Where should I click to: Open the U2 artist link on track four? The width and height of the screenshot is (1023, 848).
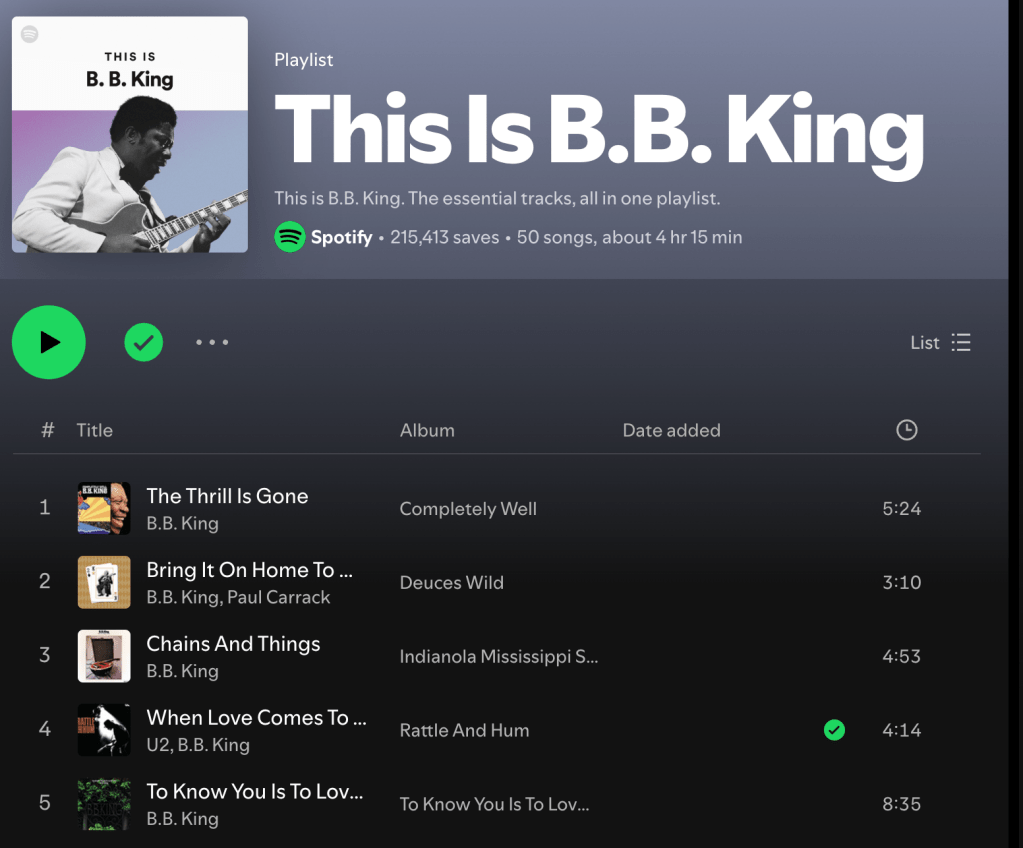pyautogui.click(x=159, y=745)
